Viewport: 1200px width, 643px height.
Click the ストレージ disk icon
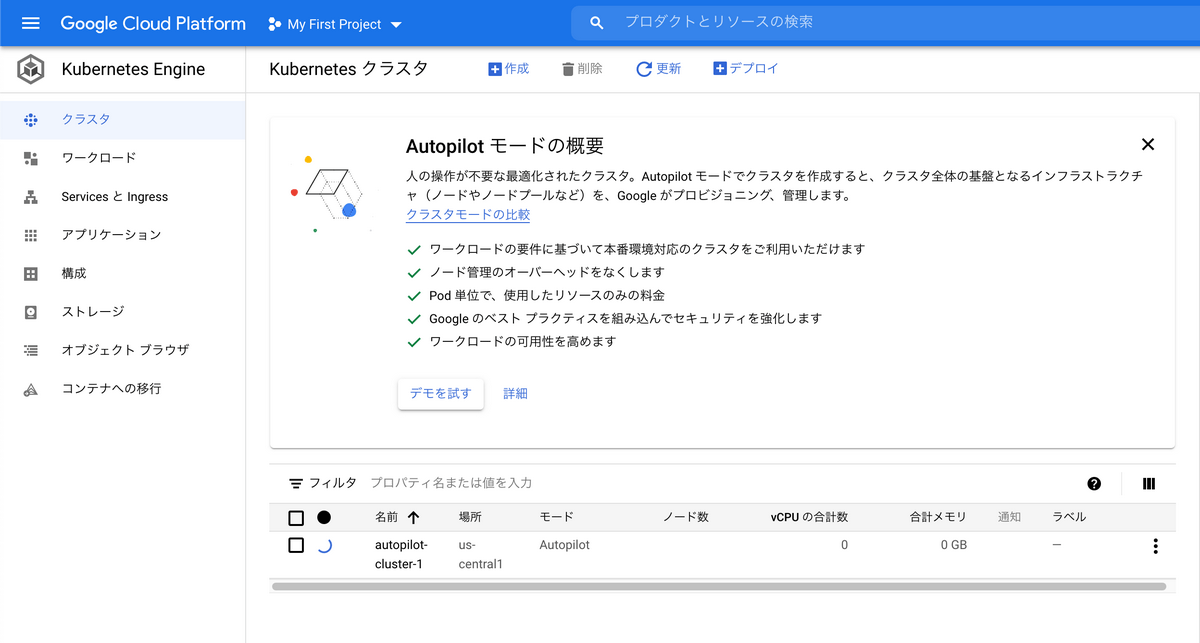31,312
